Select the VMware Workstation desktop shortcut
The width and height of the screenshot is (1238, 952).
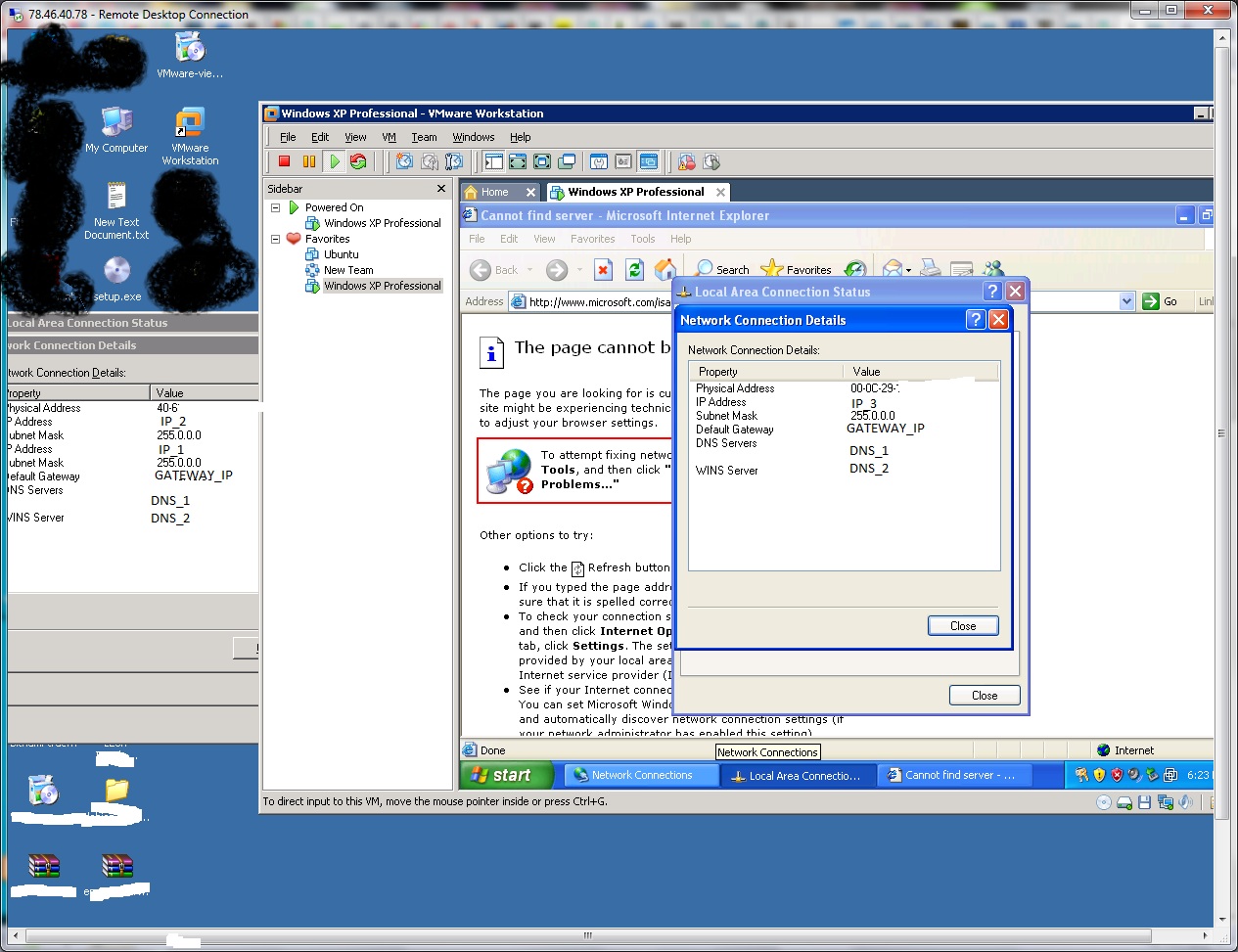click(x=190, y=136)
